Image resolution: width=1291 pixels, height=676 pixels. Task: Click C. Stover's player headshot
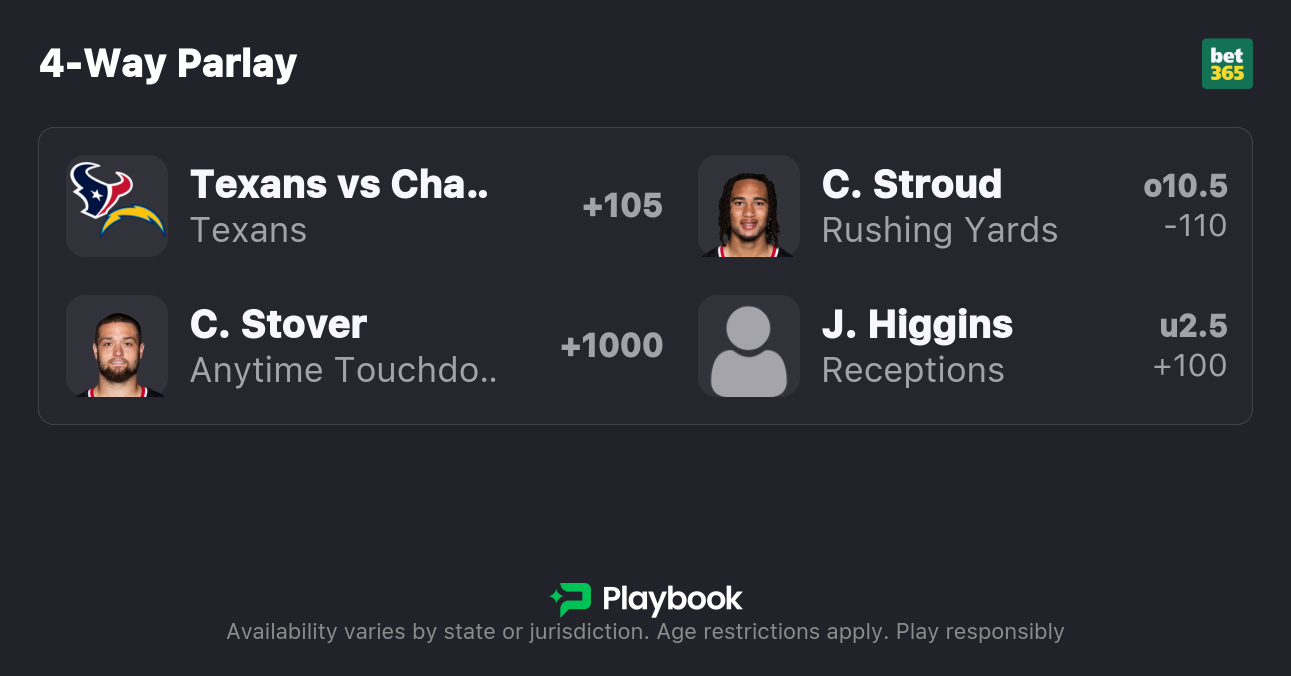tap(117, 346)
